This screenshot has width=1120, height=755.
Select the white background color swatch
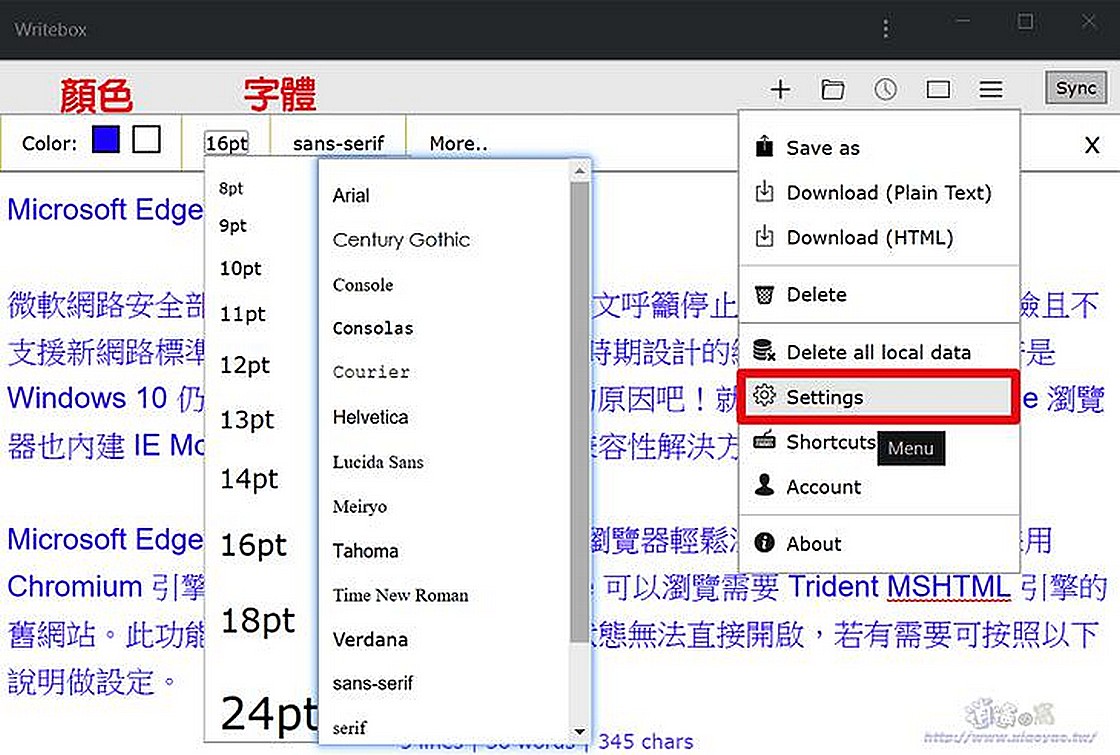[x=146, y=140]
